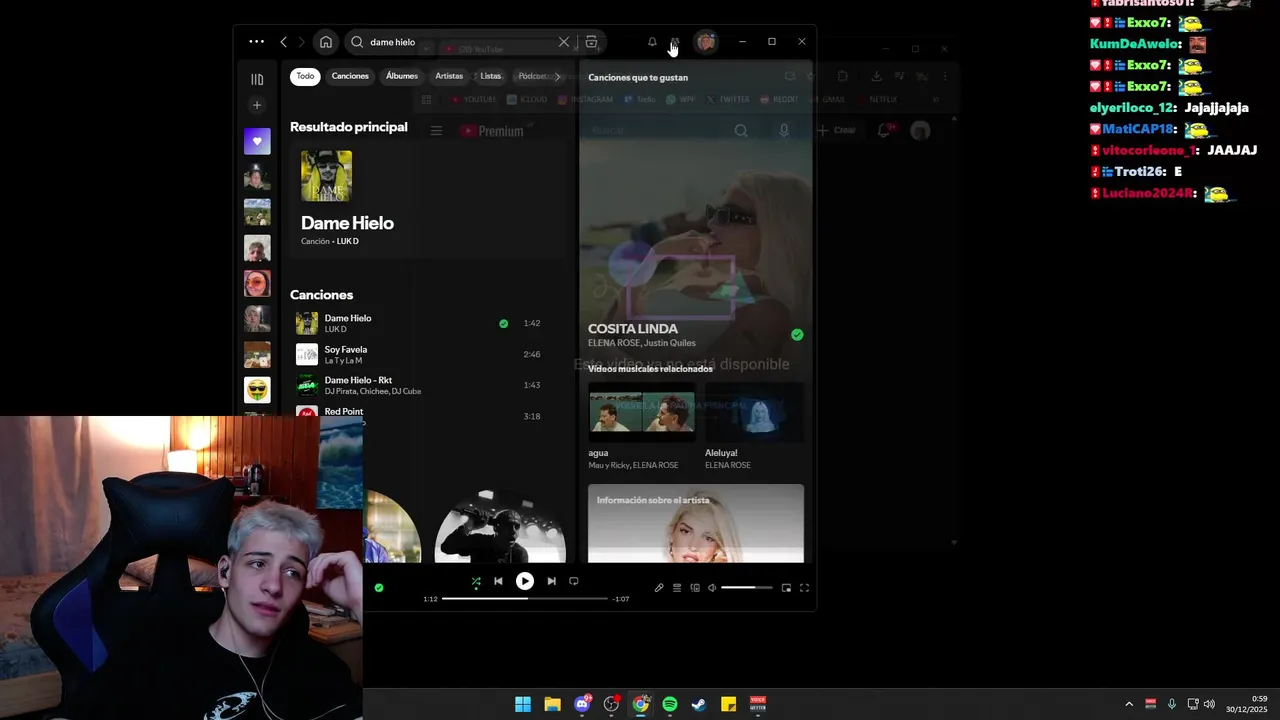Viewport: 1280px width, 720px height.
Task: Select the 'Todo' filter chip
Action: 305,76
